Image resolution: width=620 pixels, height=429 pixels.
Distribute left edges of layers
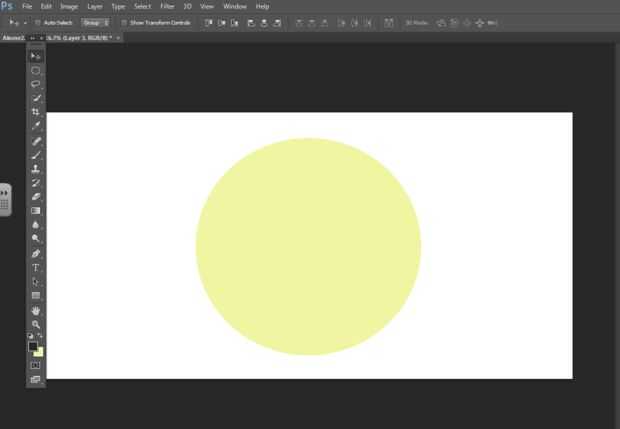(x=342, y=23)
